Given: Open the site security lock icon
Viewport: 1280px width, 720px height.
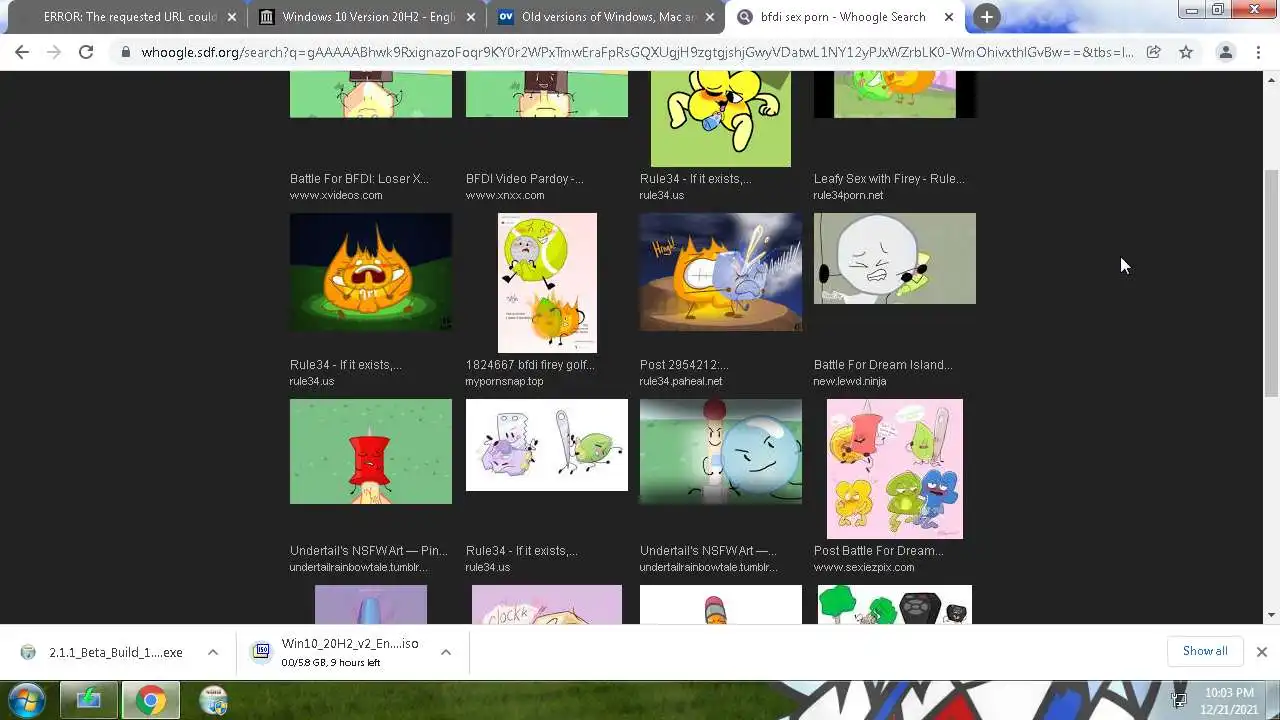Looking at the screenshot, I should [x=125, y=52].
